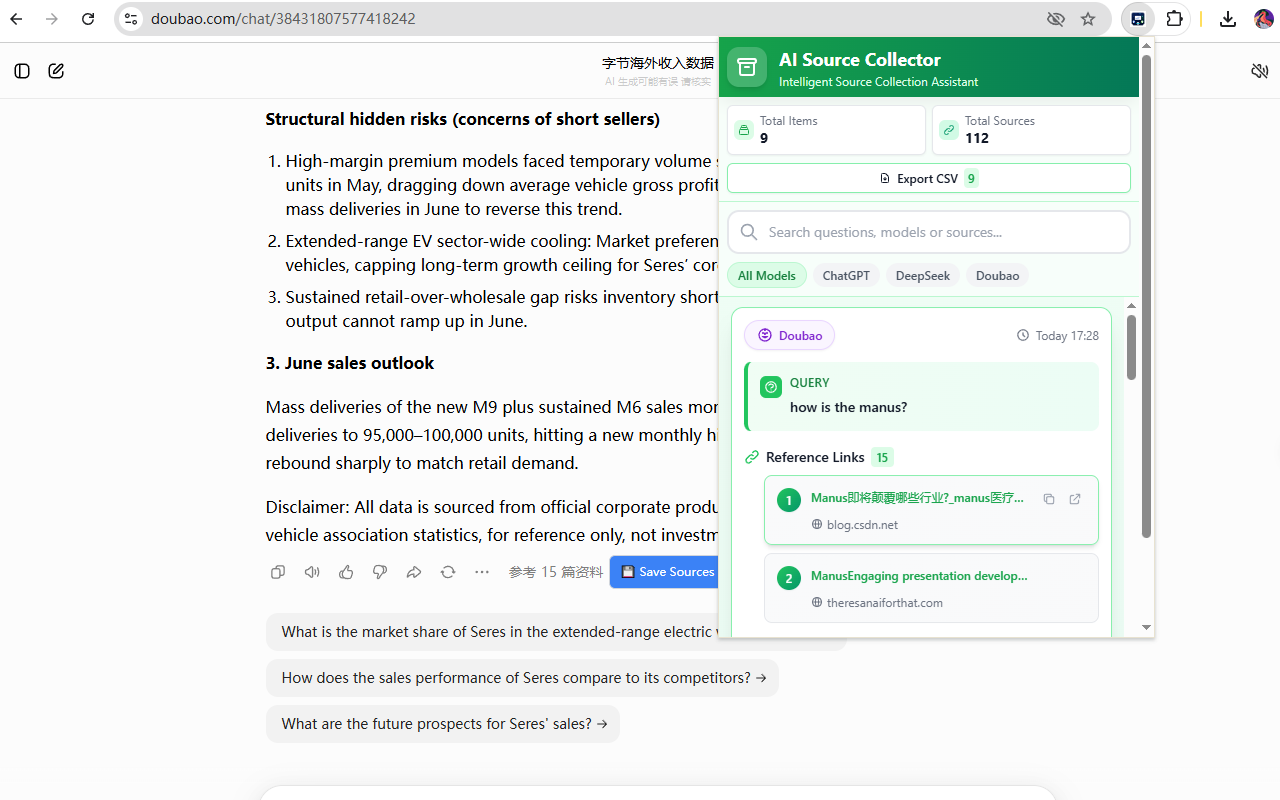The width and height of the screenshot is (1280, 800).
Task: Start a new chat with the compose icon
Action: pyautogui.click(x=56, y=71)
